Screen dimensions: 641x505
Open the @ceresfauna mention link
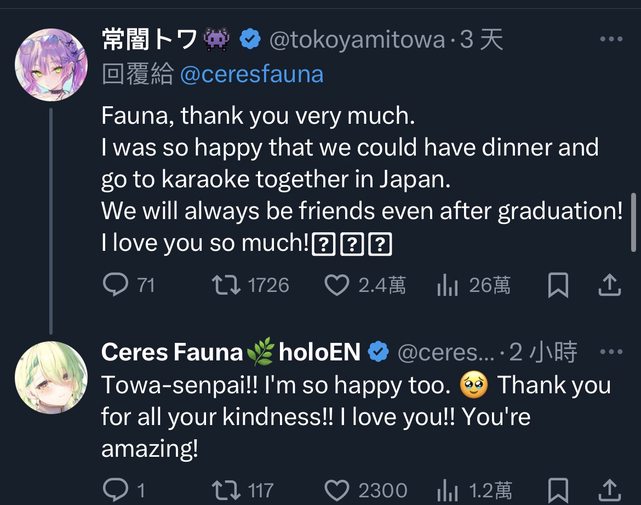click(251, 75)
